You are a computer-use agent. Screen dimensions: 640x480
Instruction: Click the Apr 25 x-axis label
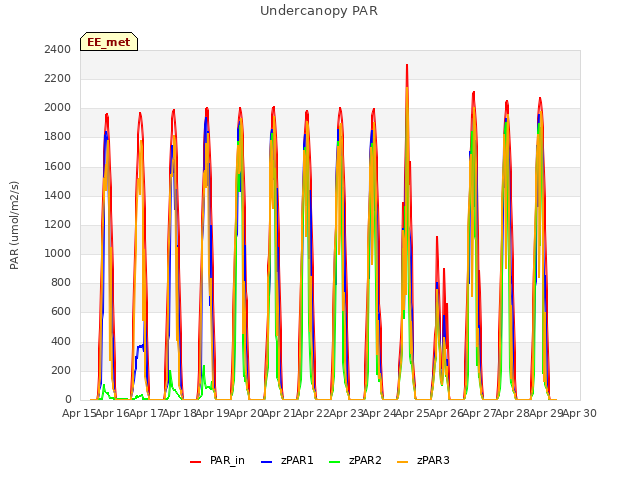pyautogui.click(x=413, y=413)
